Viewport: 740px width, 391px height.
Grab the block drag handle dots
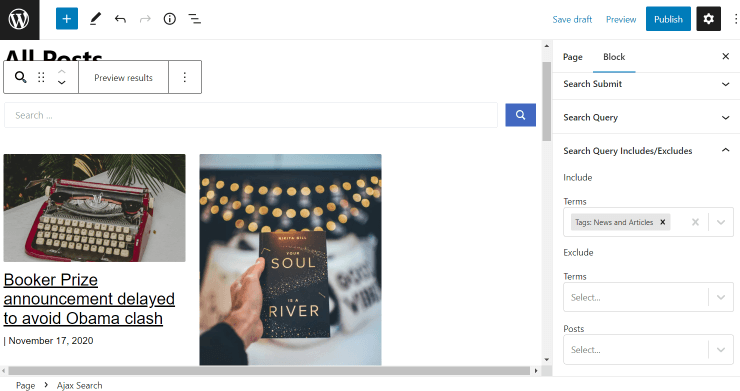click(41, 77)
